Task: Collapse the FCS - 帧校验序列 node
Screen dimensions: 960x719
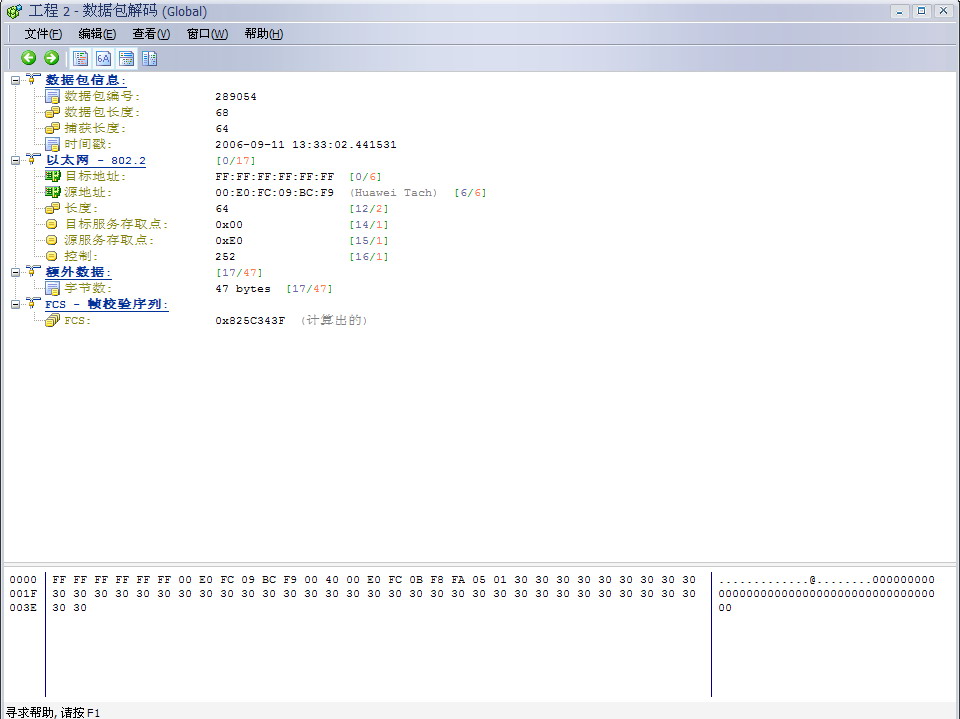Action: point(15,304)
